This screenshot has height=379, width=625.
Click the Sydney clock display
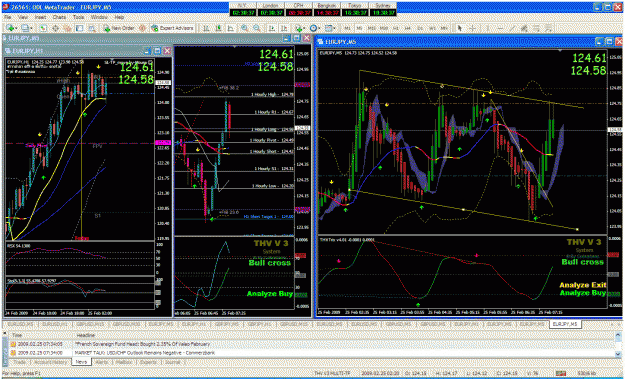pyautogui.click(x=383, y=9)
